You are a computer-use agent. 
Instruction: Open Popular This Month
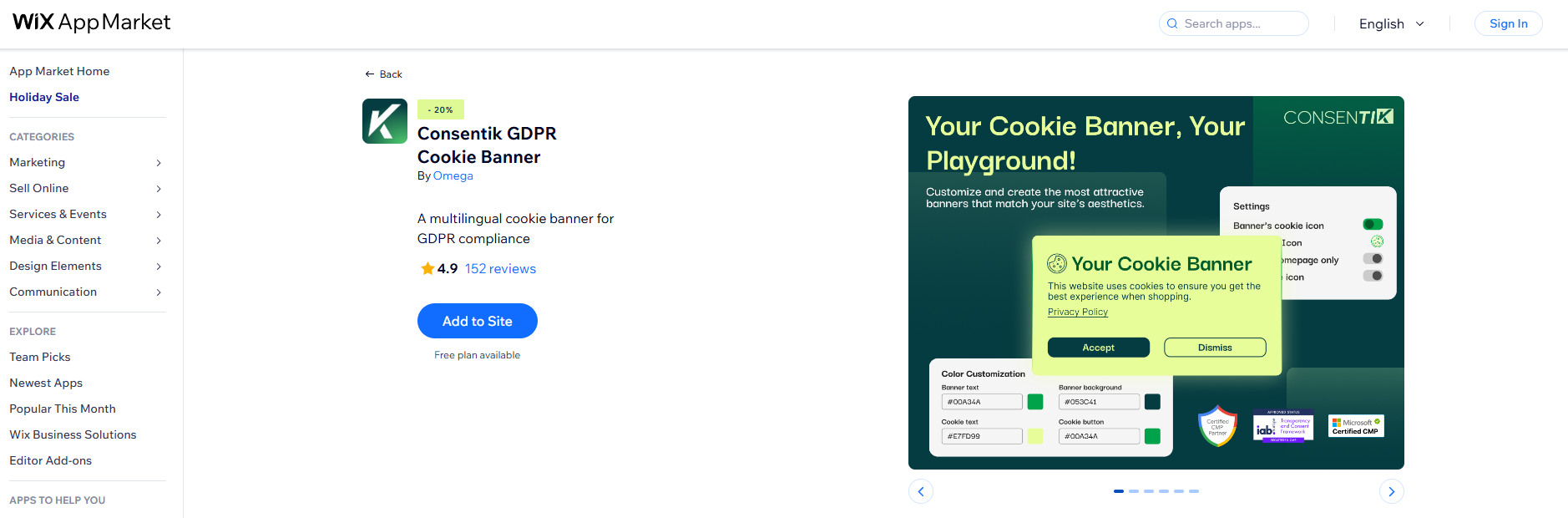pyautogui.click(x=63, y=409)
